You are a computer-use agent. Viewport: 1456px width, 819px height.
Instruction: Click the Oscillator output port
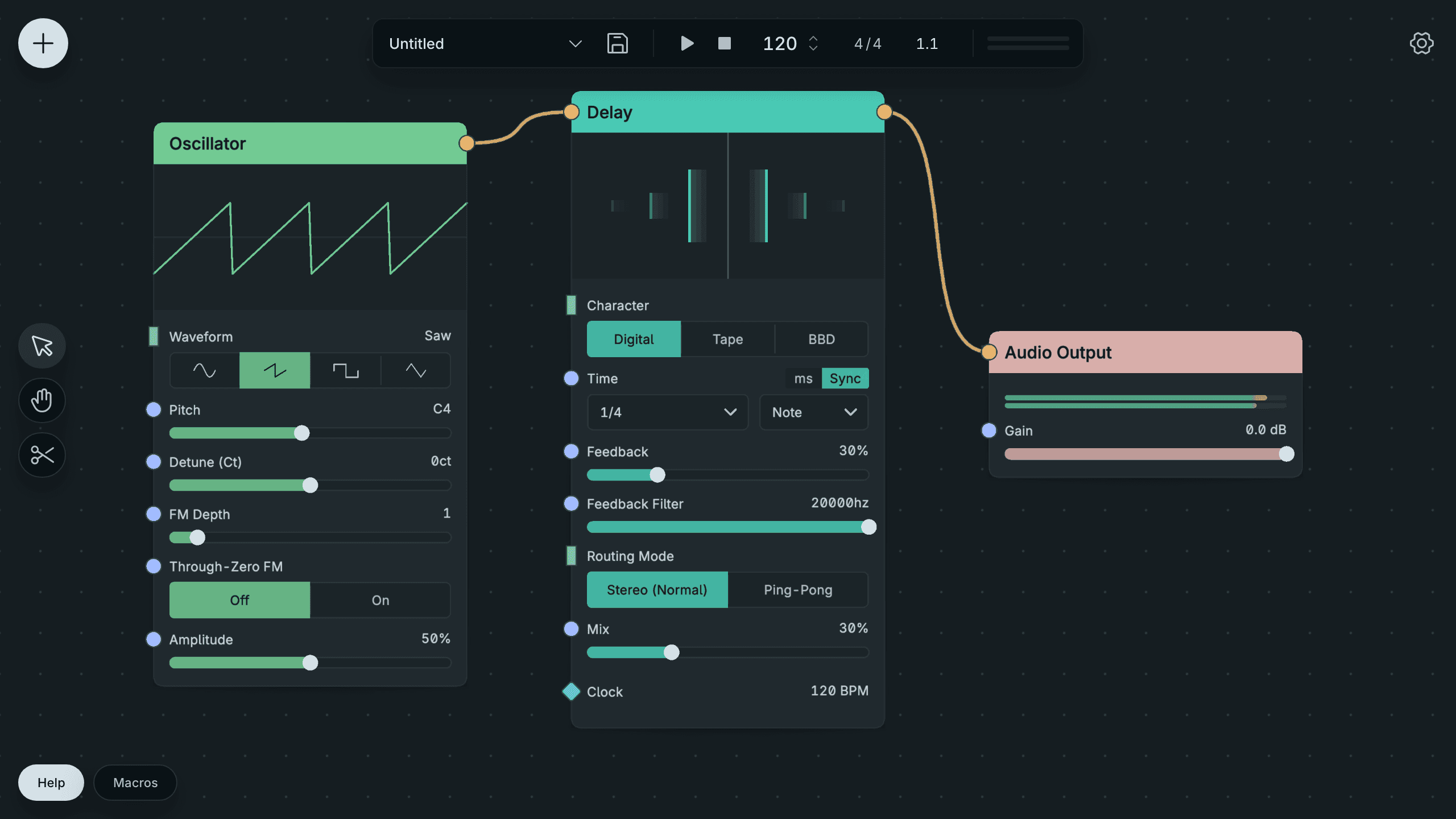466,143
